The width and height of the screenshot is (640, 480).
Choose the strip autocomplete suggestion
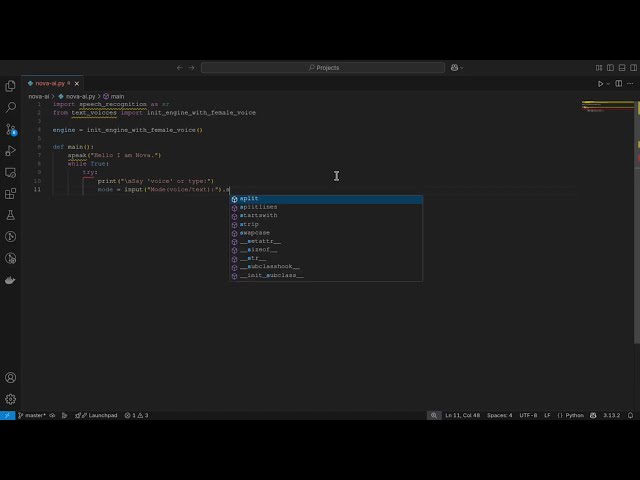tap(326, 224)
